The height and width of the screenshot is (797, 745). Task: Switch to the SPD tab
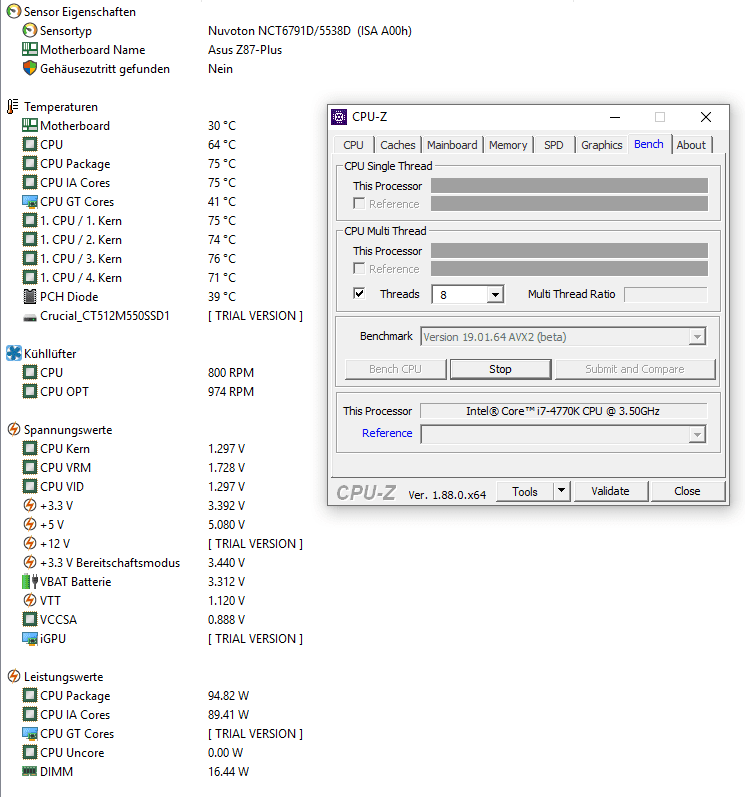point(553,145)
